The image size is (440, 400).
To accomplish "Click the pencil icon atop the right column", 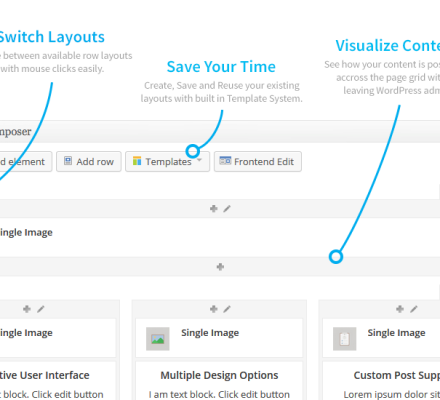I will tap(414, 309).
